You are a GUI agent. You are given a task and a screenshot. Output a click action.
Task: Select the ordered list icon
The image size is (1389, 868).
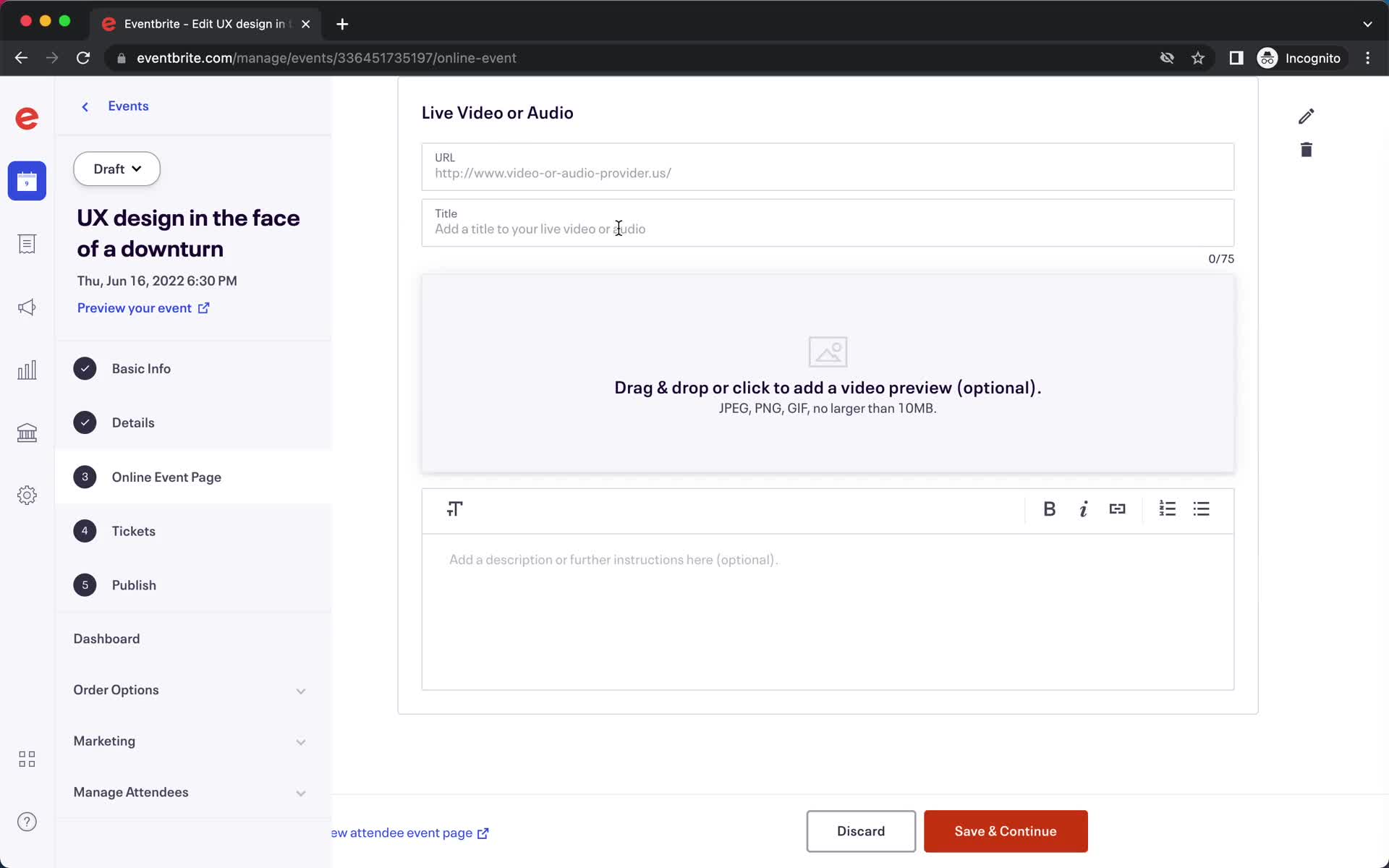1167,509
